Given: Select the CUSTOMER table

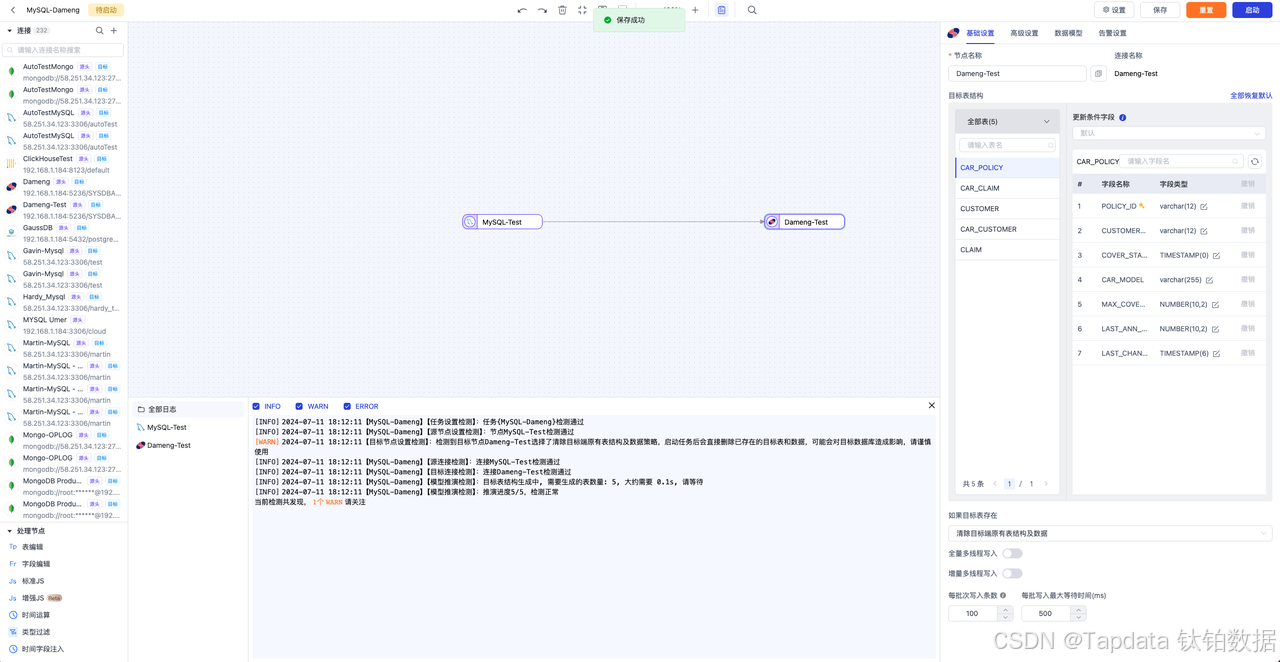Looking at the screenshot, I should click(1007, 209).
